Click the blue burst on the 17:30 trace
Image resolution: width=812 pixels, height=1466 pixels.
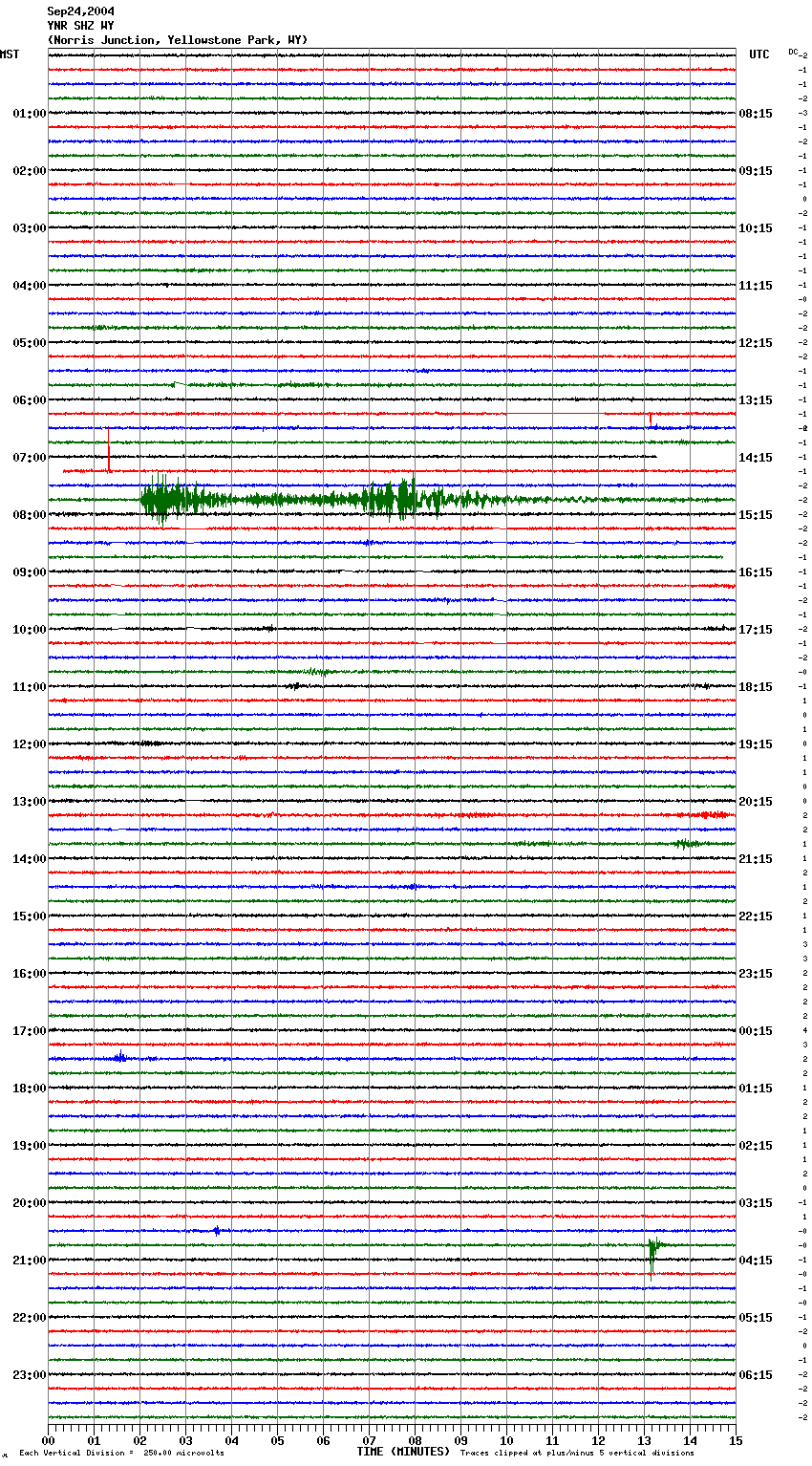click(x=120, y=1057)
